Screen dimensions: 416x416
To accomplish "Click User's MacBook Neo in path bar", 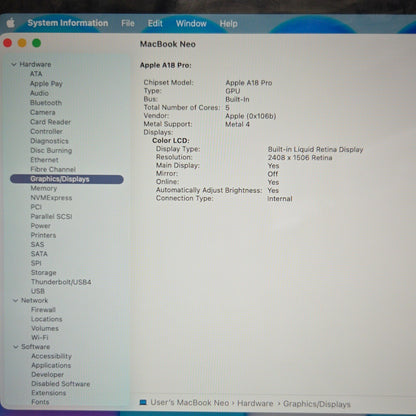I will [x=190, y=403].
